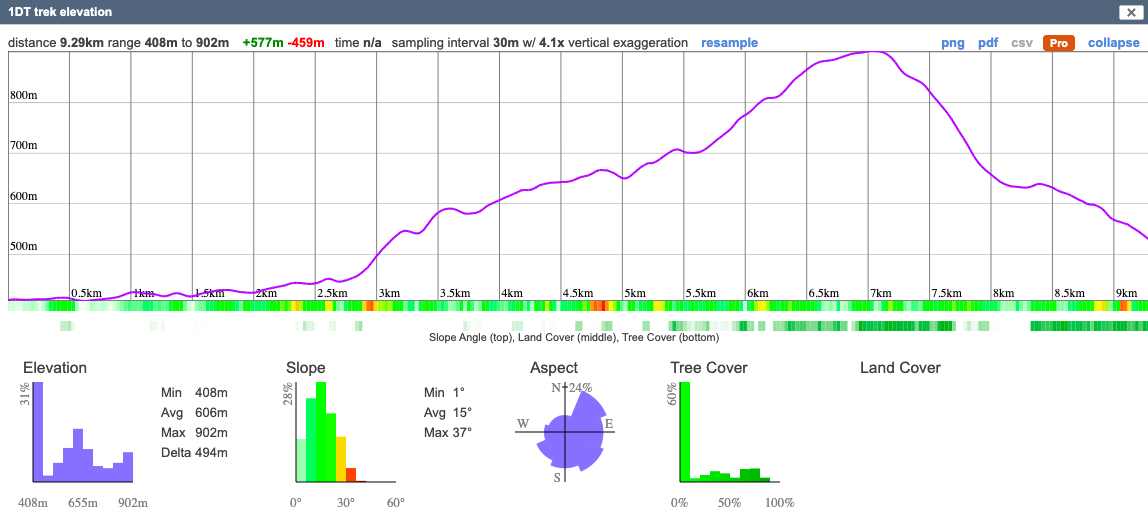The height and width of the screenshot is (514, 1148).
Task: Click the red bar in the Slope histogram
Action: coord(351,474)
